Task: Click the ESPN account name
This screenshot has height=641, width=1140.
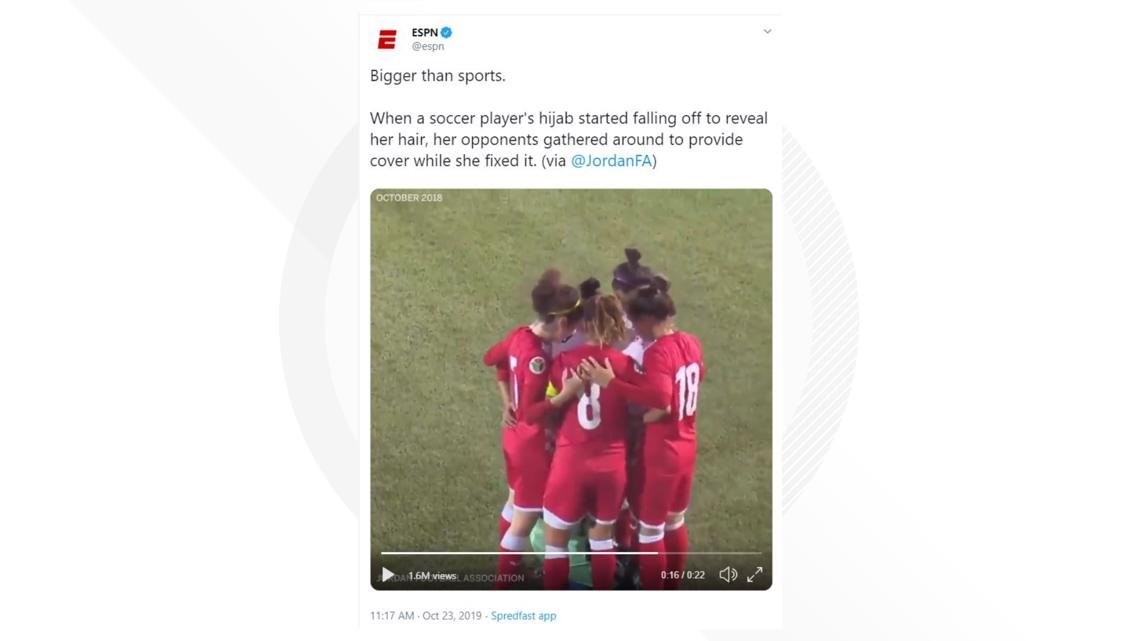Action: click(425, 32)
